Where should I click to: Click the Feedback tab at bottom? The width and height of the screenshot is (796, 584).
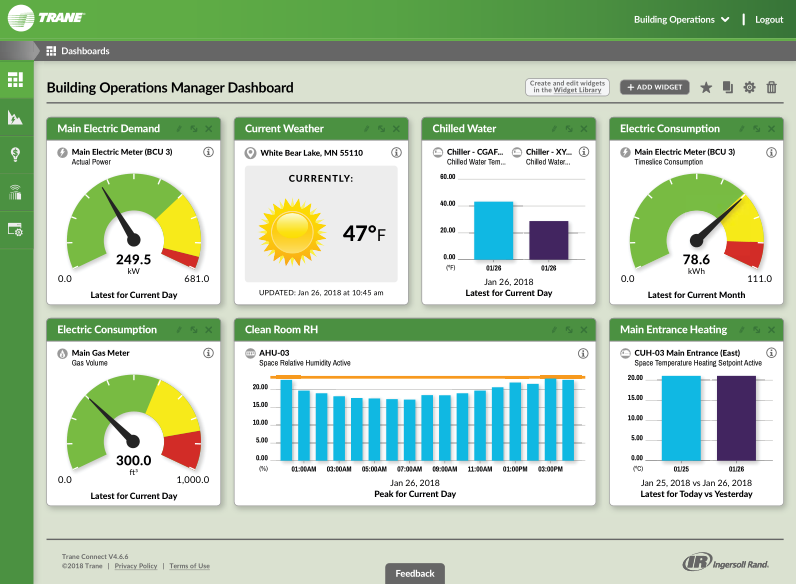pos(415,574)
